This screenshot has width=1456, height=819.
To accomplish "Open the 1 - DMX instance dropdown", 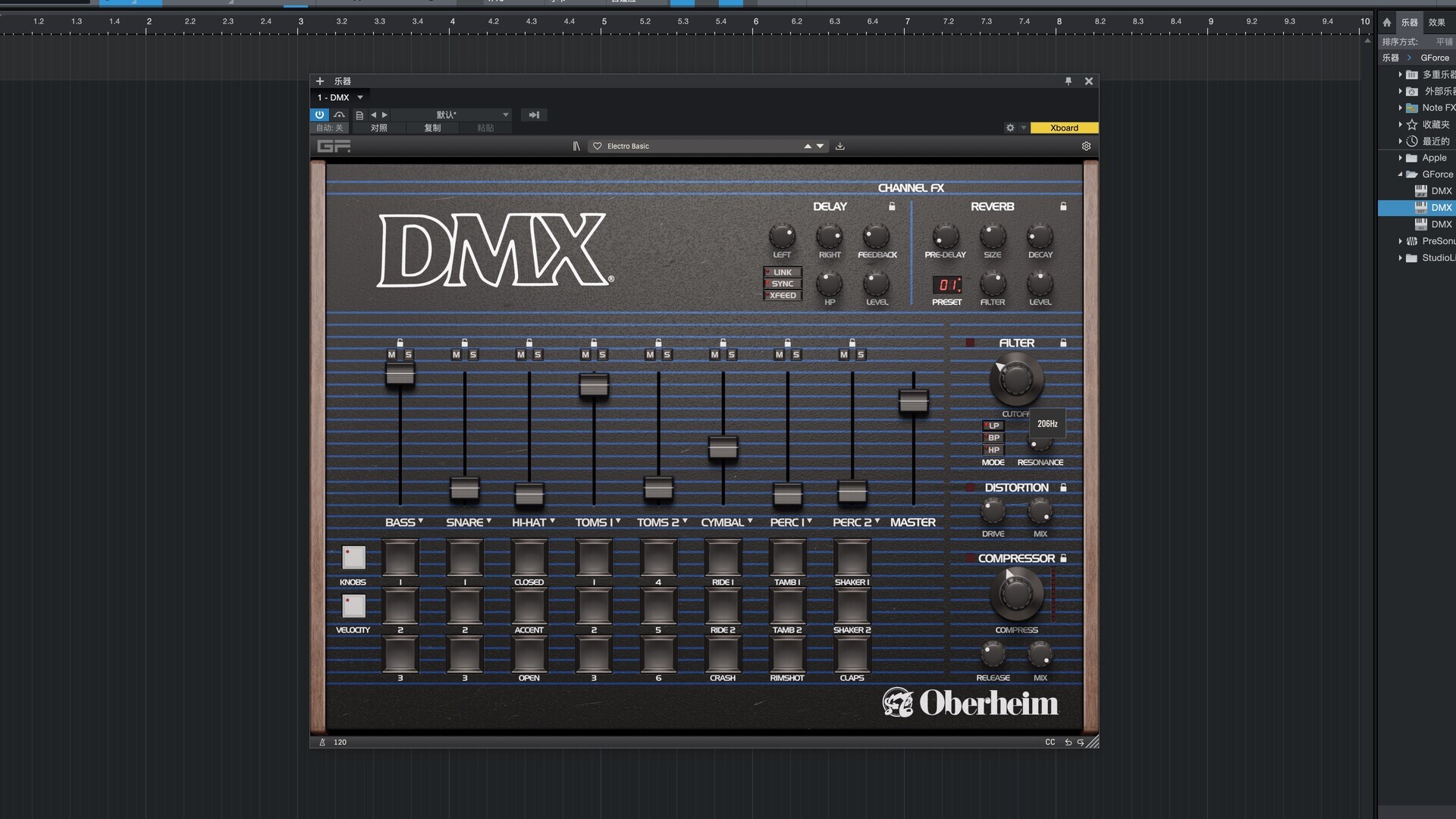I will click(360, 98).
